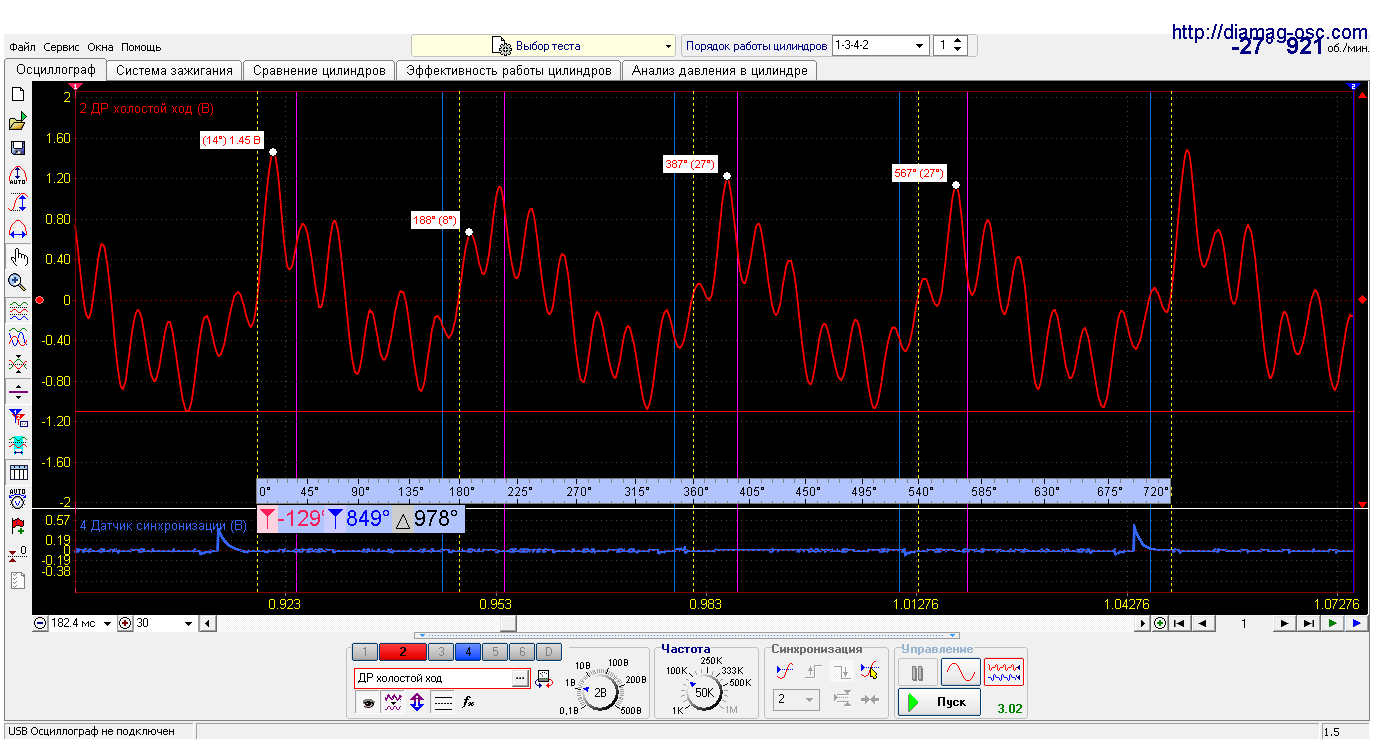Click the voltage range knob showing 2В
1382x744 pixels.
600,692
